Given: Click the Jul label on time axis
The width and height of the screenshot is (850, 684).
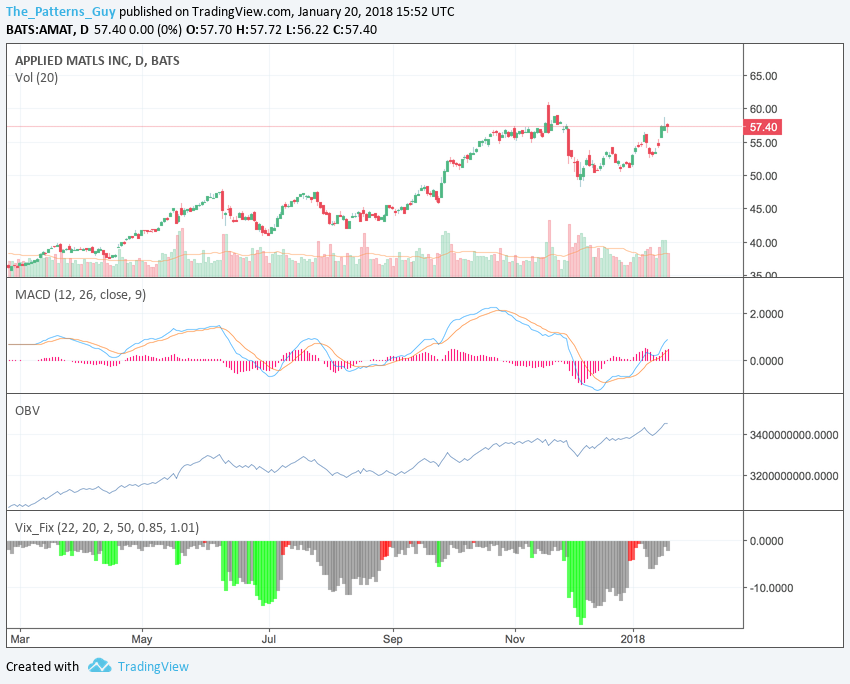Looking at the screenshot, I should point(269,639).
